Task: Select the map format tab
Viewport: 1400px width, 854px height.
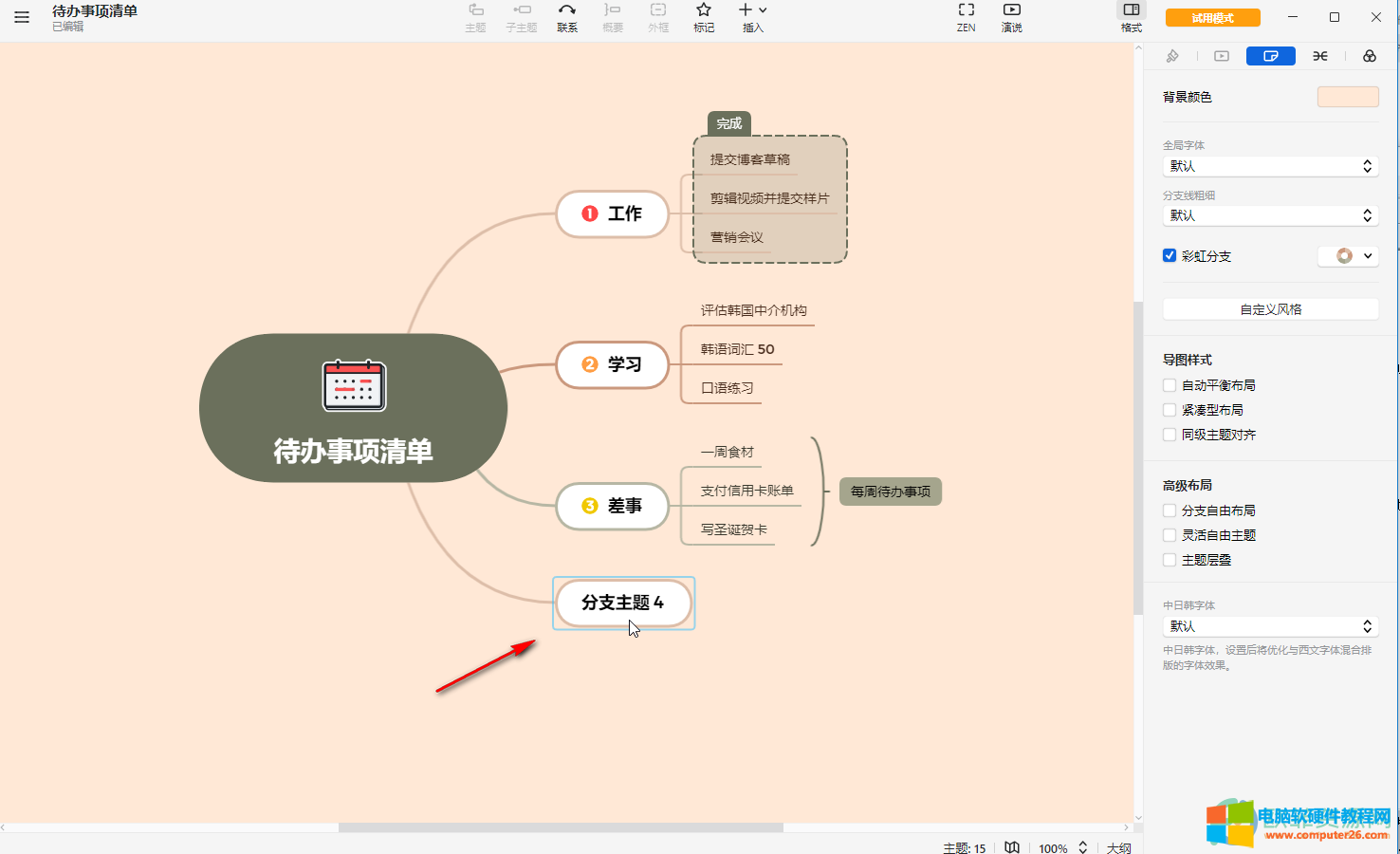Action: (1271, 56)
